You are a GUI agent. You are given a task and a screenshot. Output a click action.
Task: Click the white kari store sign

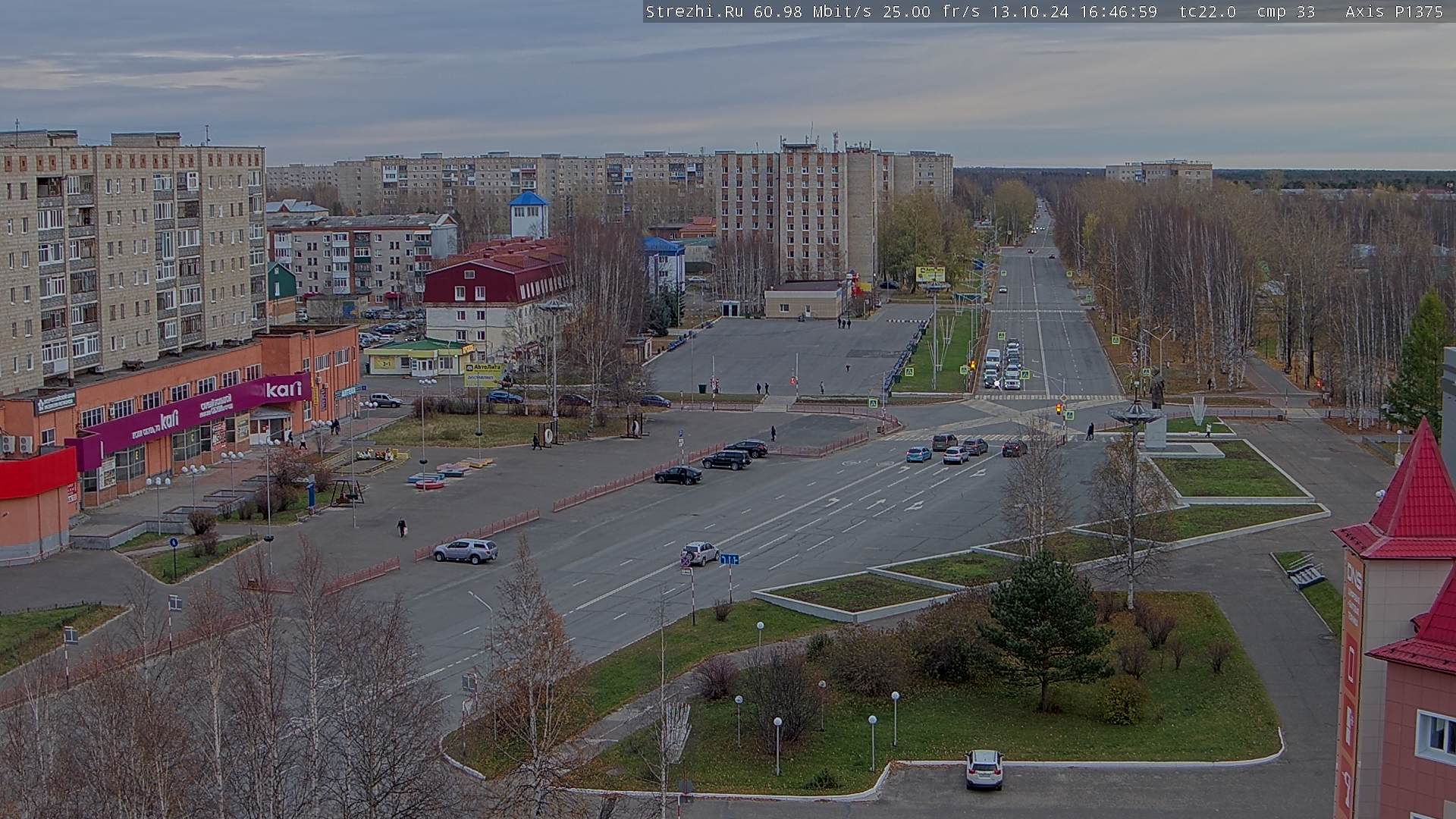pyautogui.click(x=284, y=388)
